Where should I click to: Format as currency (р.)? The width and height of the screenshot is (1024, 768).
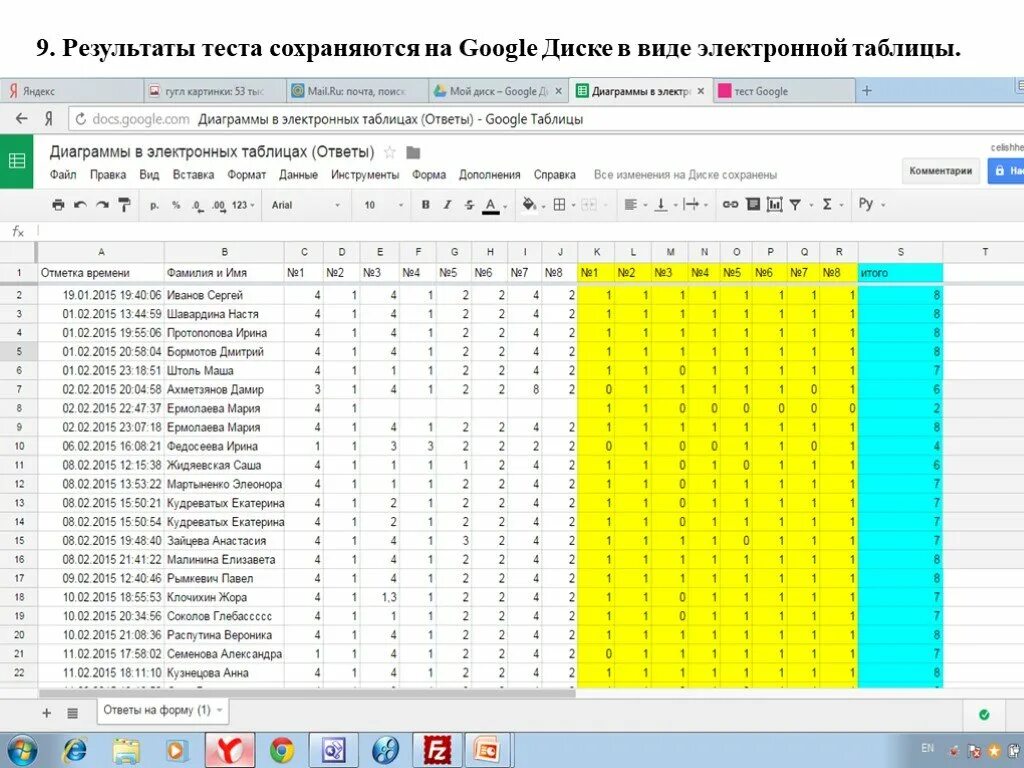click(154, 205)
